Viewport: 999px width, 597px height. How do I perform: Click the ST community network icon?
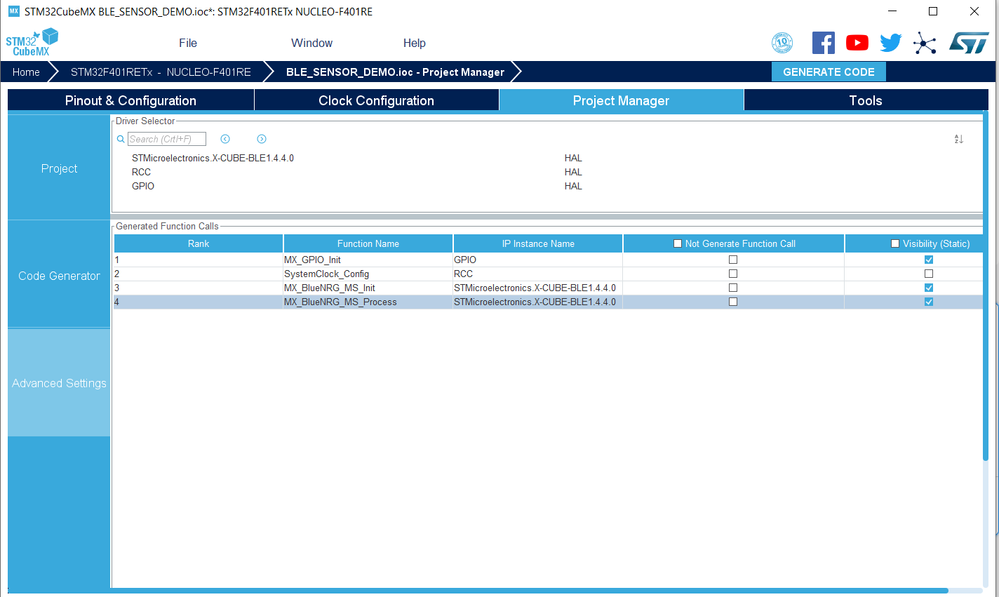click(924, 43)
